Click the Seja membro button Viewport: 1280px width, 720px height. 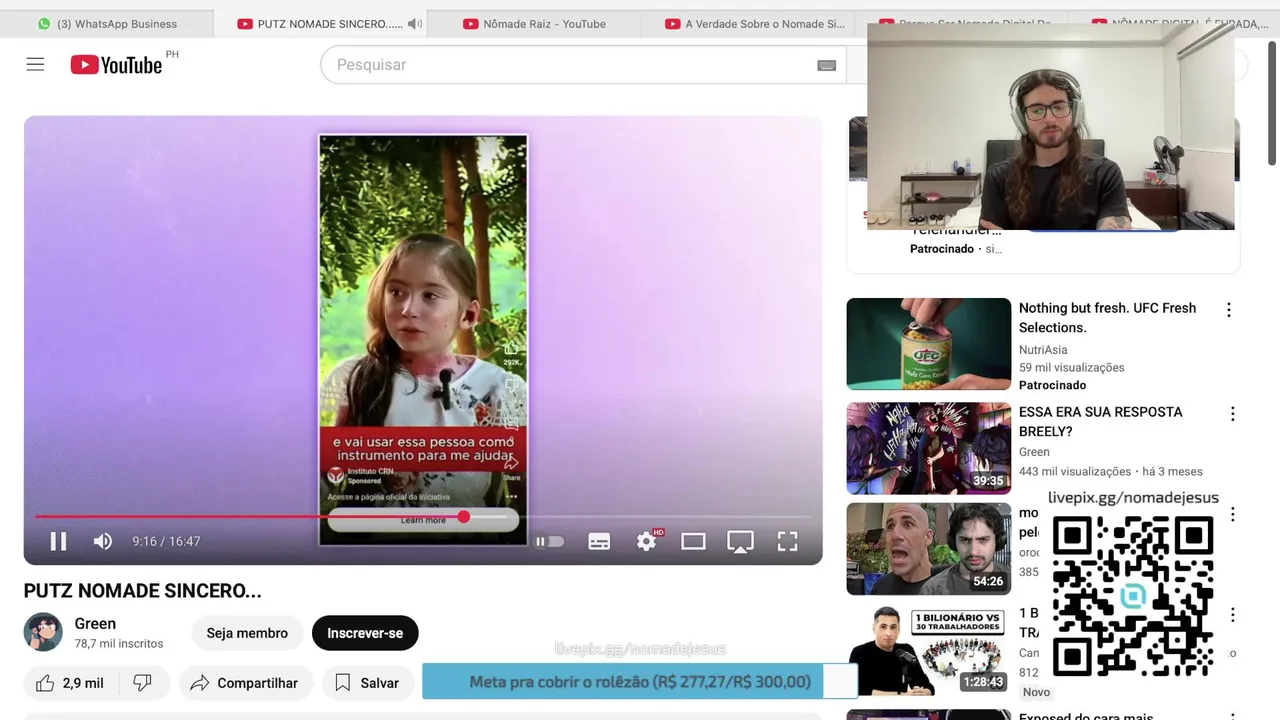click(x=247, y=633)
